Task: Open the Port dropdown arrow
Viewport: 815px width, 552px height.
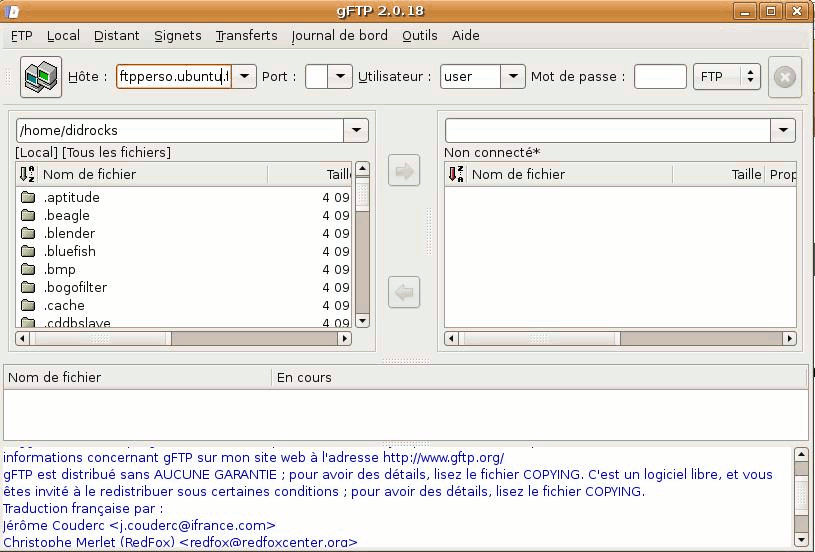Action: (340, 76)
